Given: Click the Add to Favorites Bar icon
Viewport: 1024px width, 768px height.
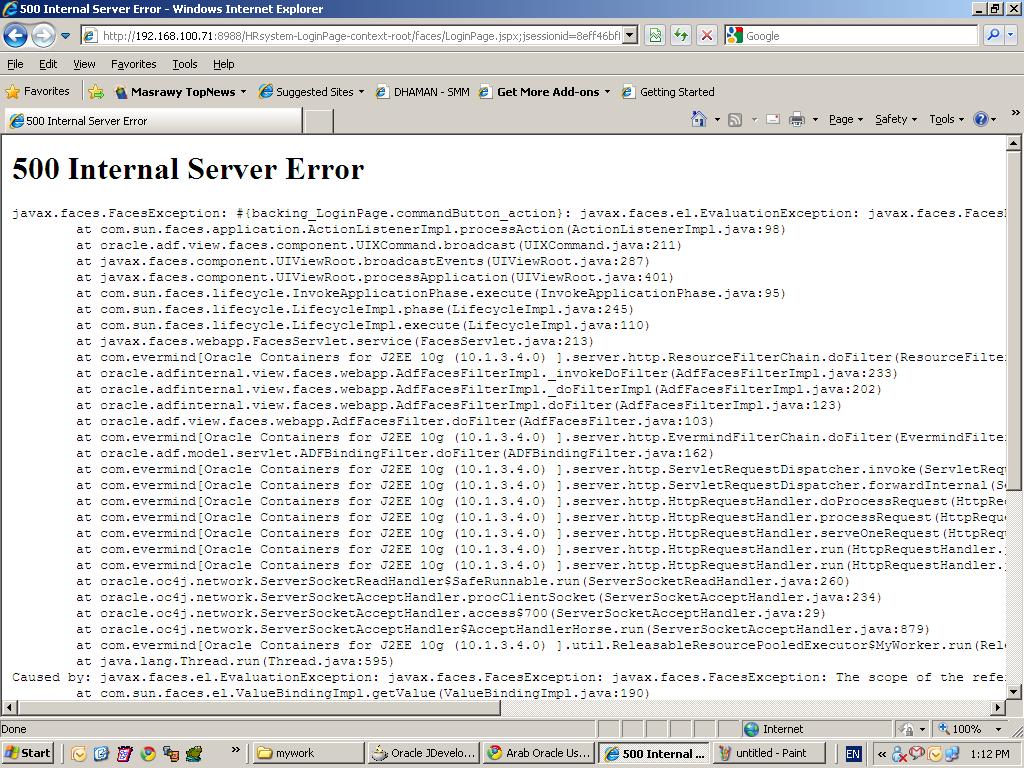Looking at the screenshot, I should point(96,92).
